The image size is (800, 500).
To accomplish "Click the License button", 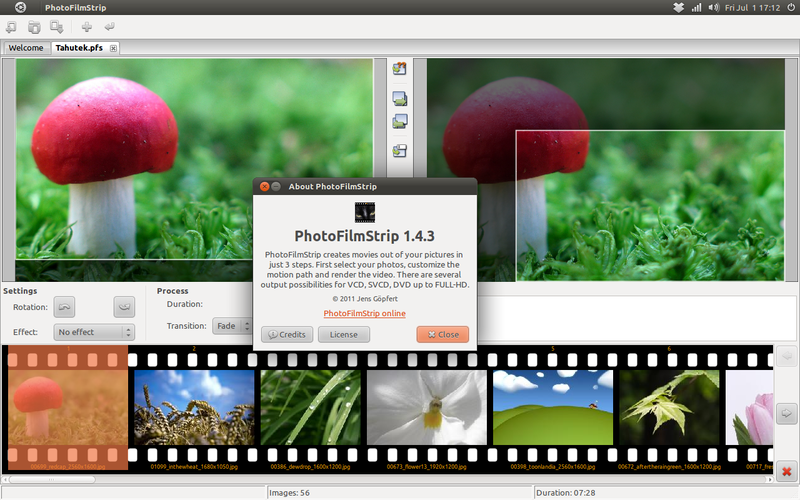I will [x=344, y=335].
